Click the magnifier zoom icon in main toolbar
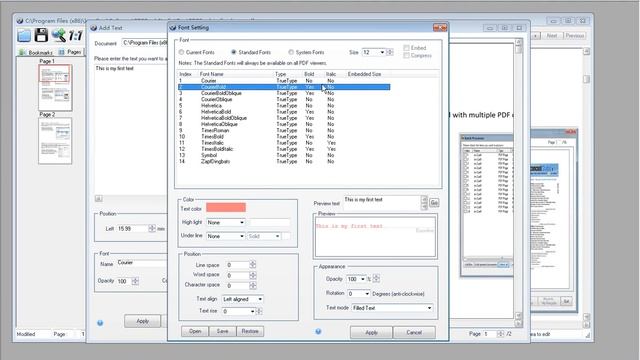640x360 pixels. coord(58,36)
